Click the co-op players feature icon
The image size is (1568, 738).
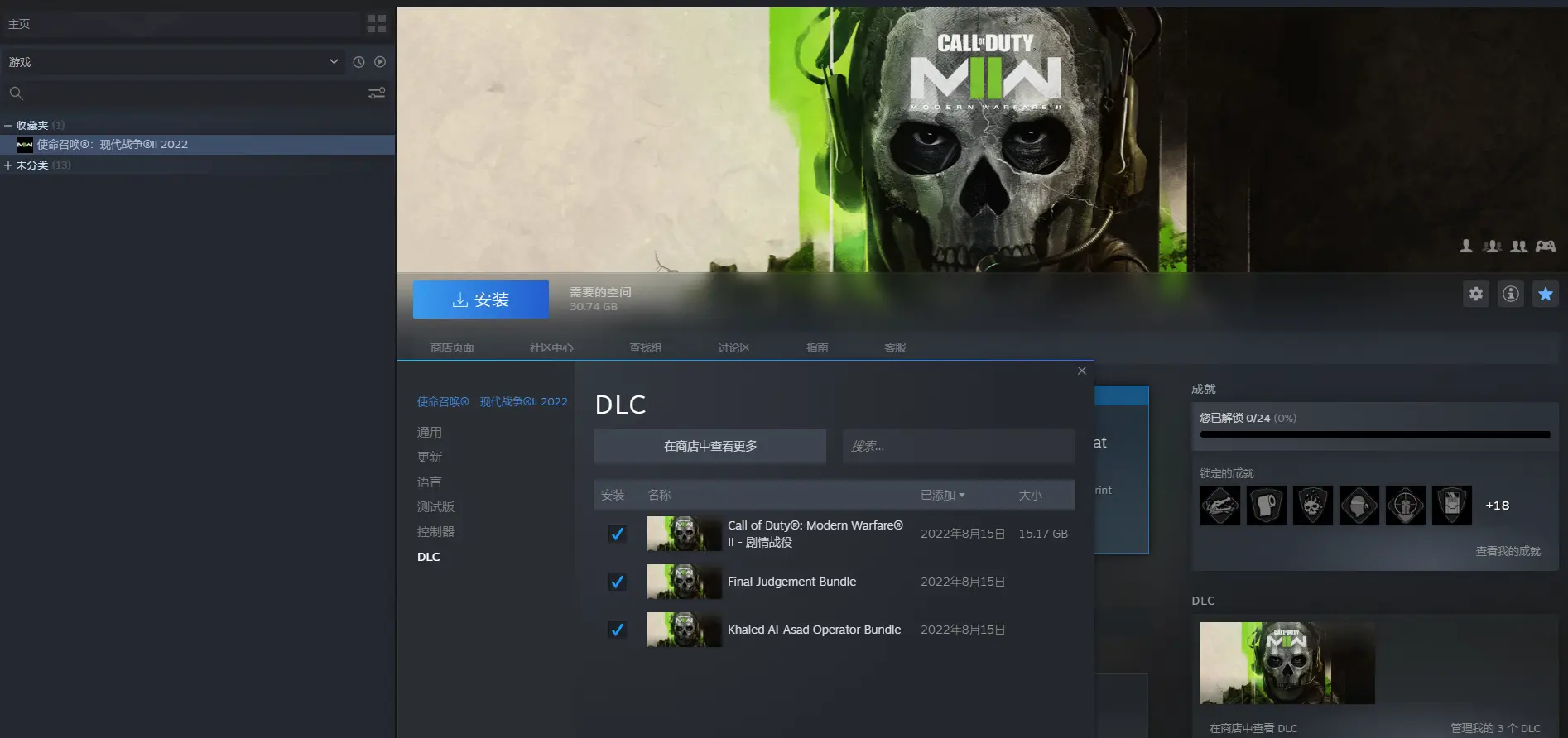point(1519,246)
